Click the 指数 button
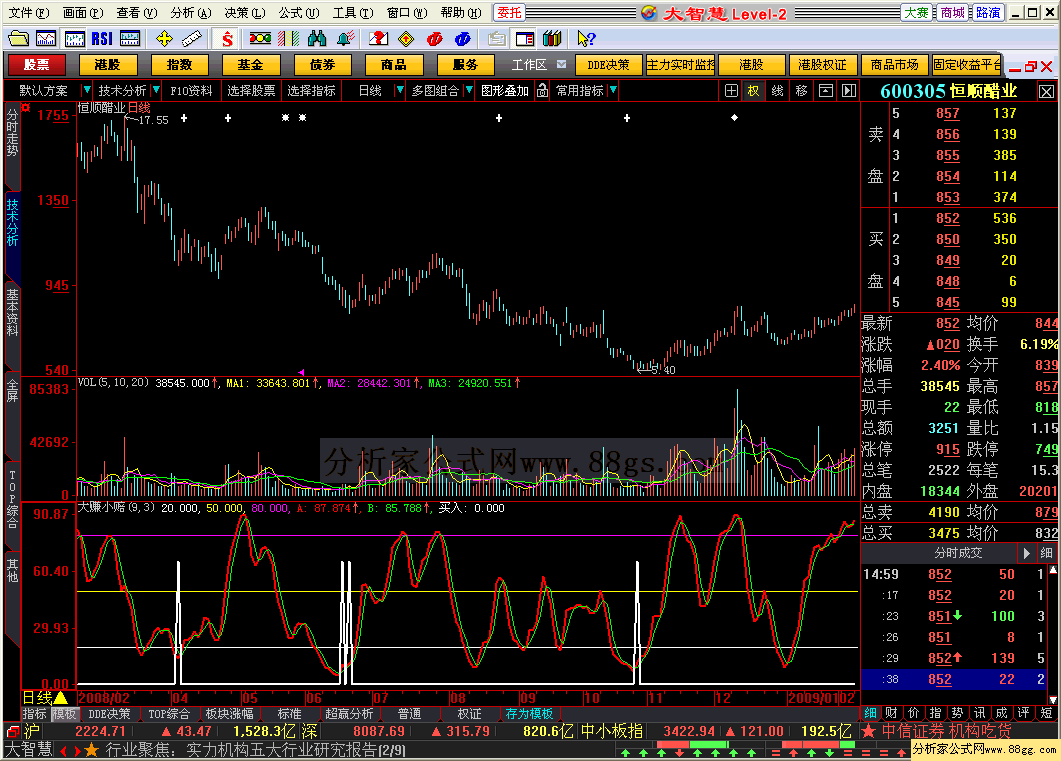The height and width of the screenshot is (761, 1061). (179, 64)
